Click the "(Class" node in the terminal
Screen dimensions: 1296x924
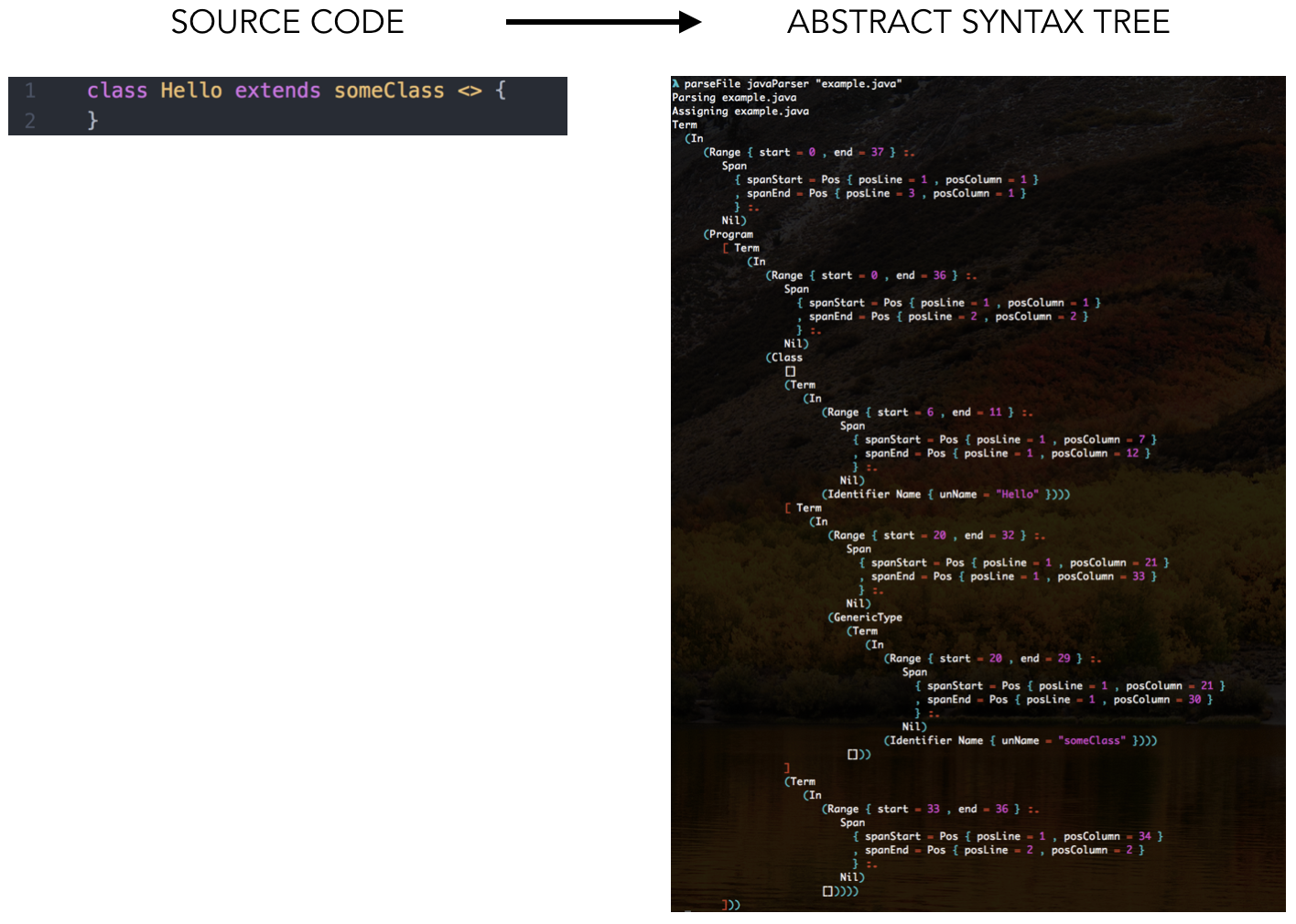(x=784, y=358)
